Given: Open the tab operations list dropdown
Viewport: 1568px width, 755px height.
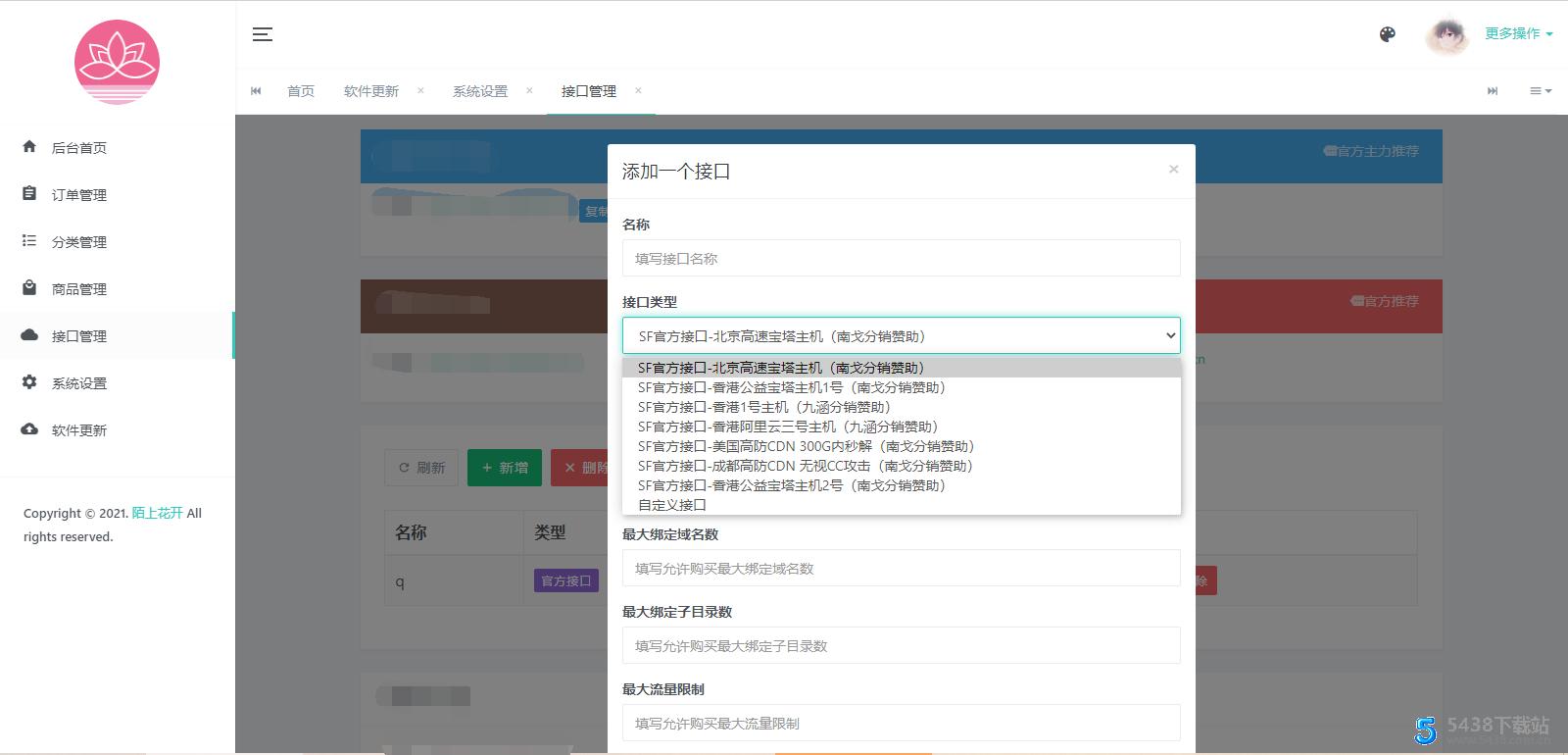Looking at the screenshot, I should tap(1541, 91).
